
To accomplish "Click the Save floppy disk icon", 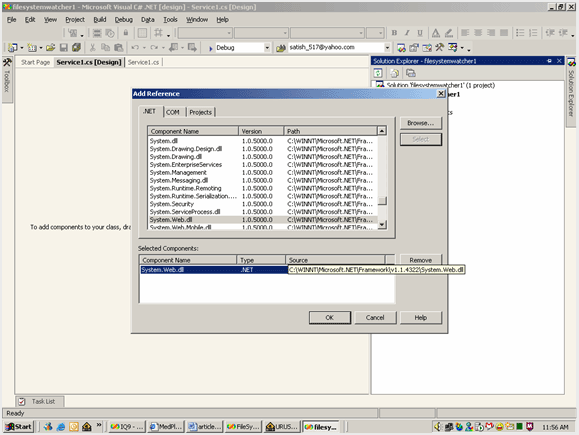I will [64, 47].
